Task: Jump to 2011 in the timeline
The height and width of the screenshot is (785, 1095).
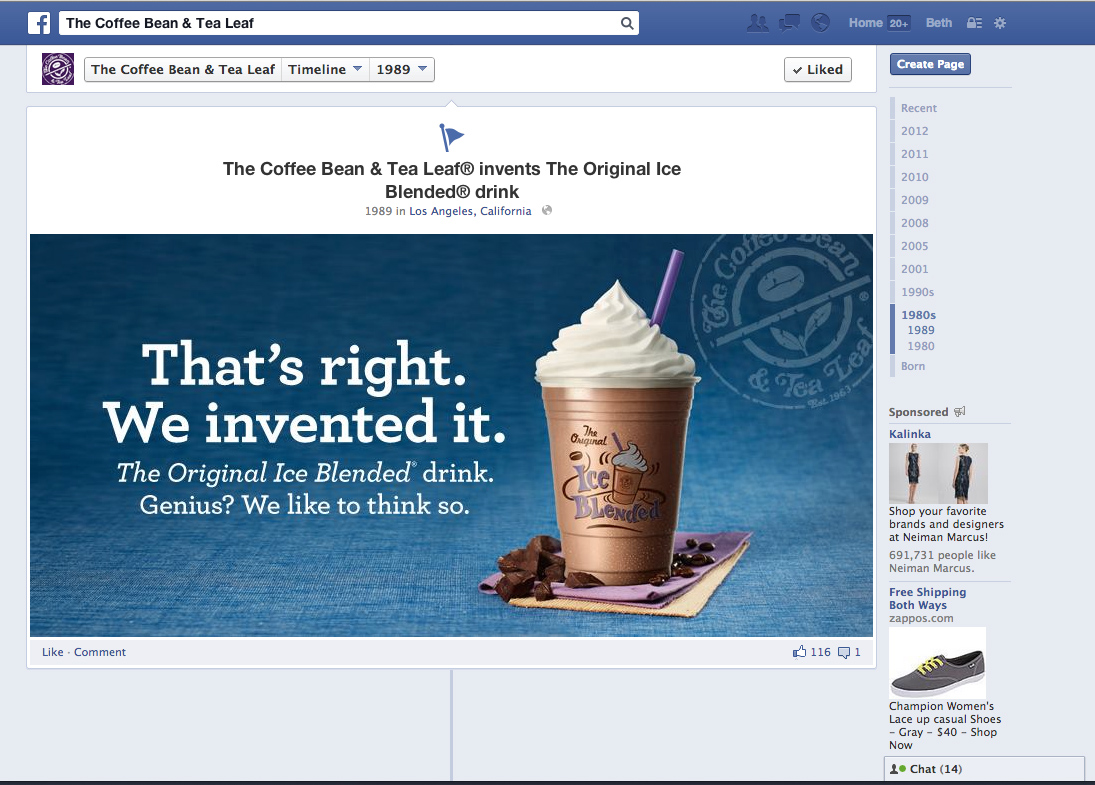Action: [914, 154]
